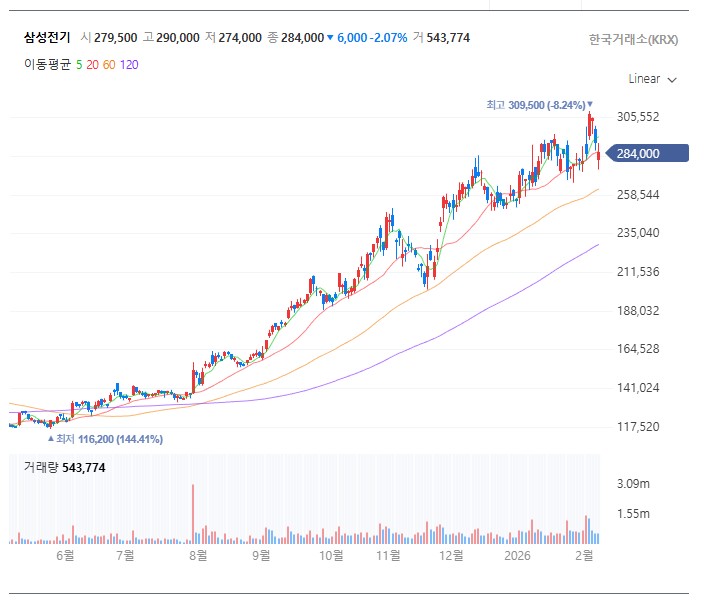Click the 2026 date axis label
704x600 pixels.
pos(517,556)
